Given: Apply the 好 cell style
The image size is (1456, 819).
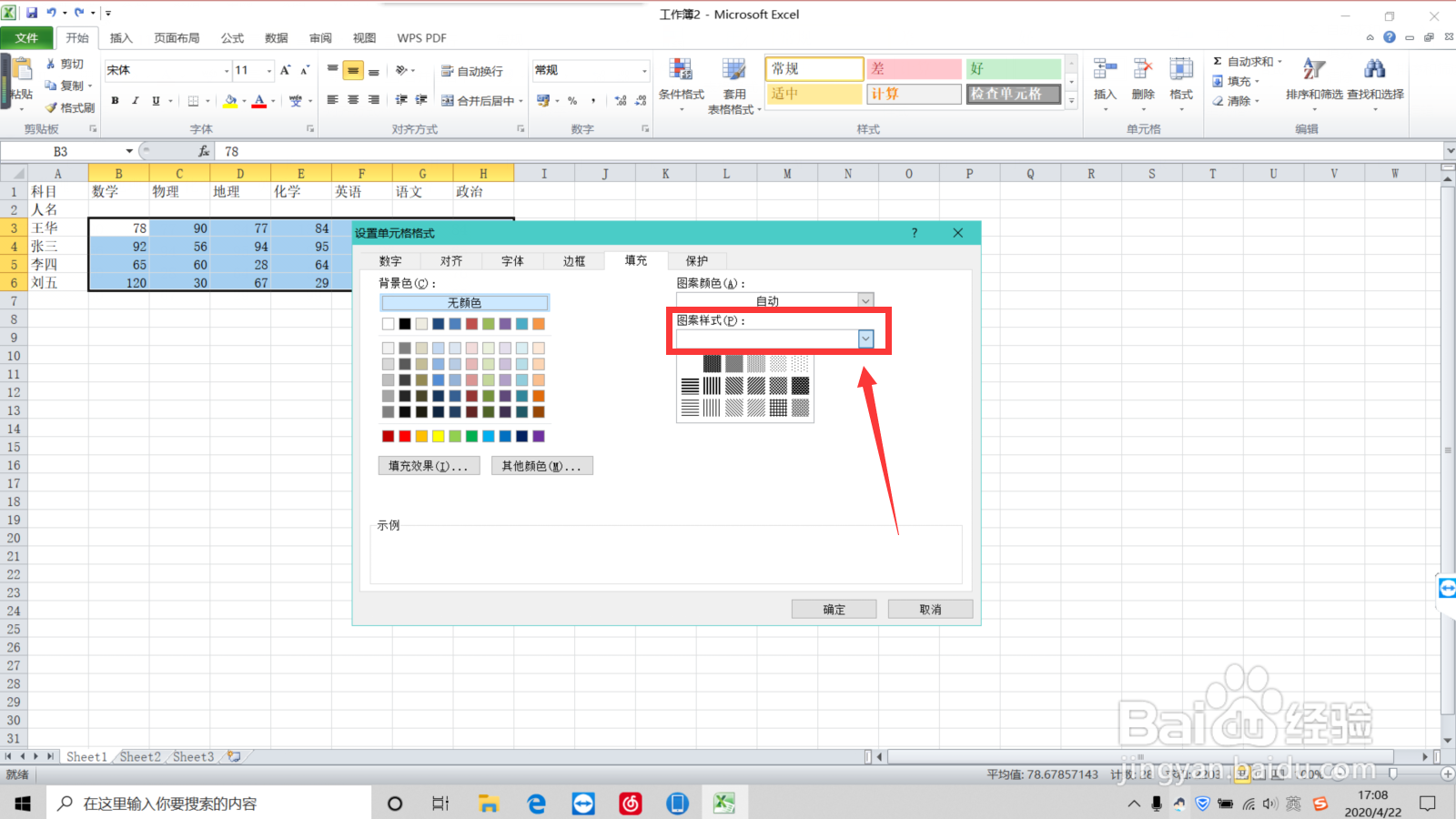Looking at the screenshot, I should 1014,69.
